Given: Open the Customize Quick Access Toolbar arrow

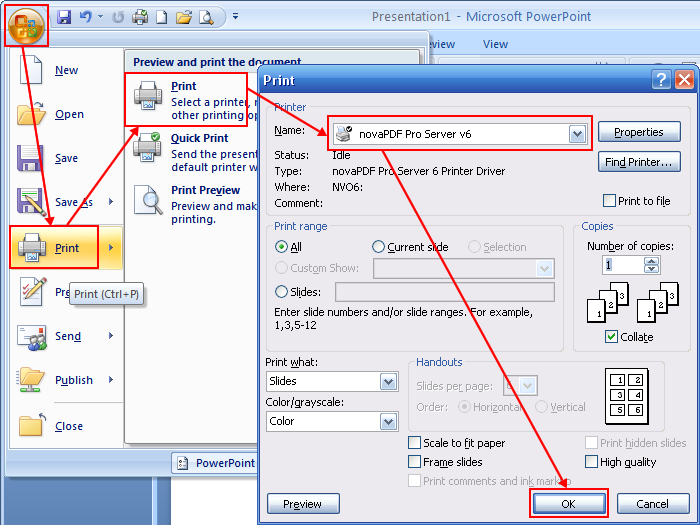Looking at the screenshot, I should point(235,17).
